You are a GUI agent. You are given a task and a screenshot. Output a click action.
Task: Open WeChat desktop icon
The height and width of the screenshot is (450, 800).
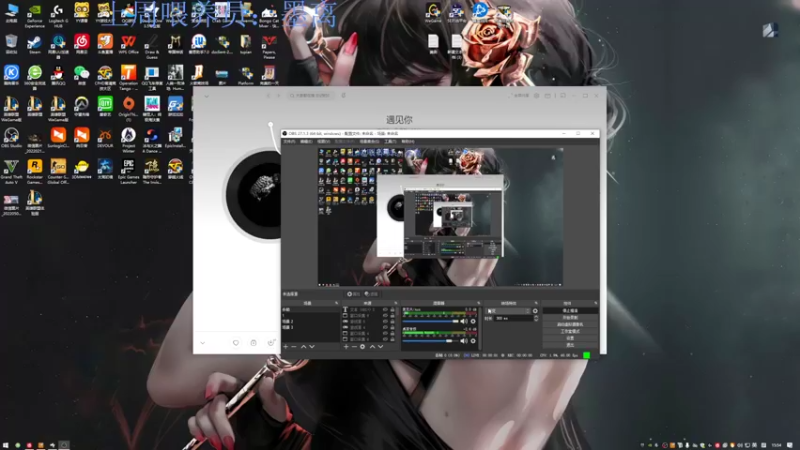81,75
